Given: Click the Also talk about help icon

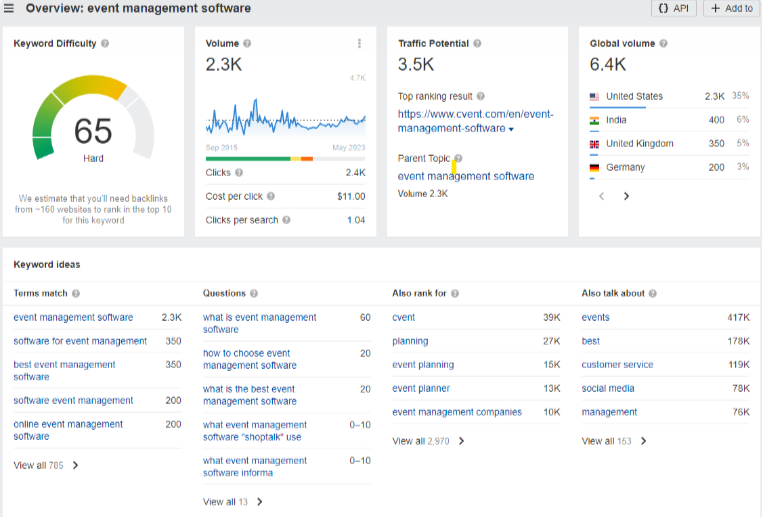Looking at the screenshot, I should (x=653, y=294).
